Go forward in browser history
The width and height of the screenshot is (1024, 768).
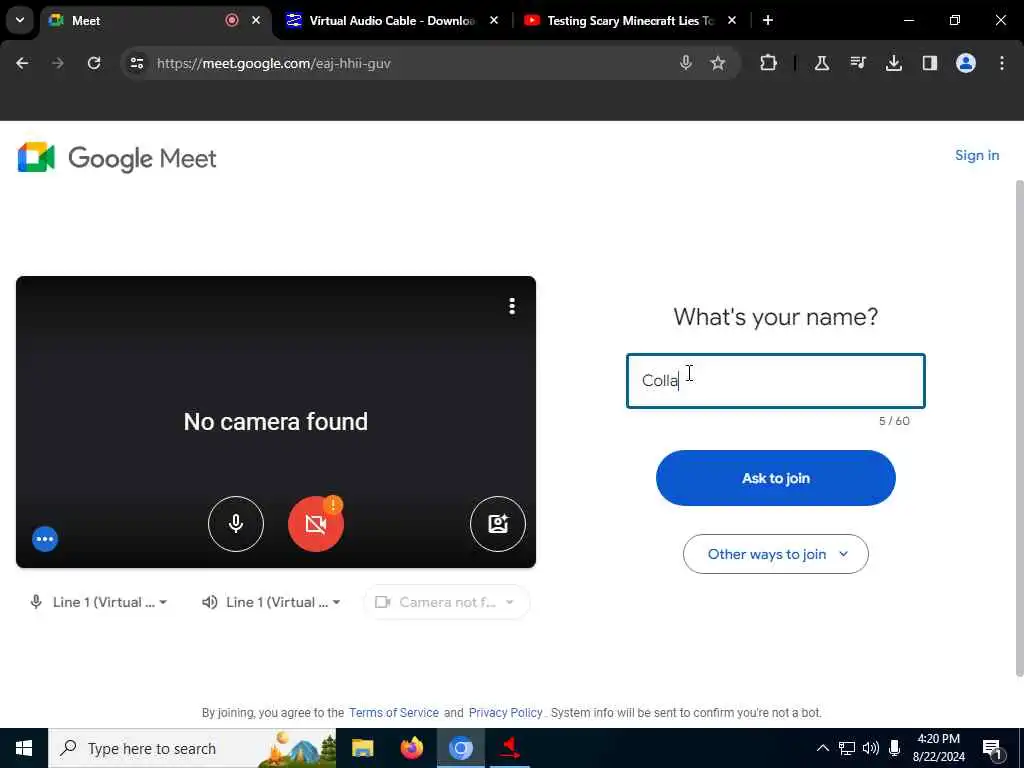click(x=57, y=63)
